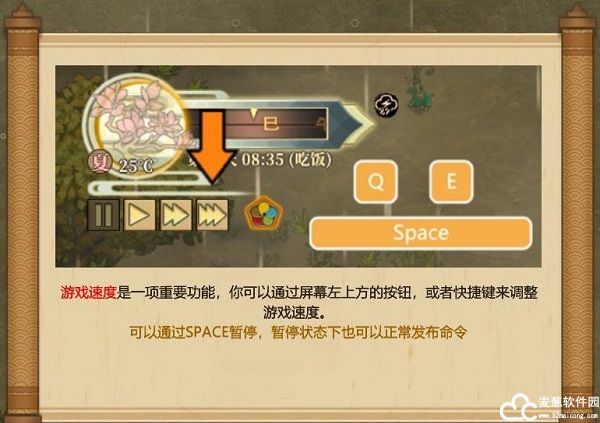Click the triangle time marker above 巳
The height and width of the screenshot is (423, 600).
(253, 113)
